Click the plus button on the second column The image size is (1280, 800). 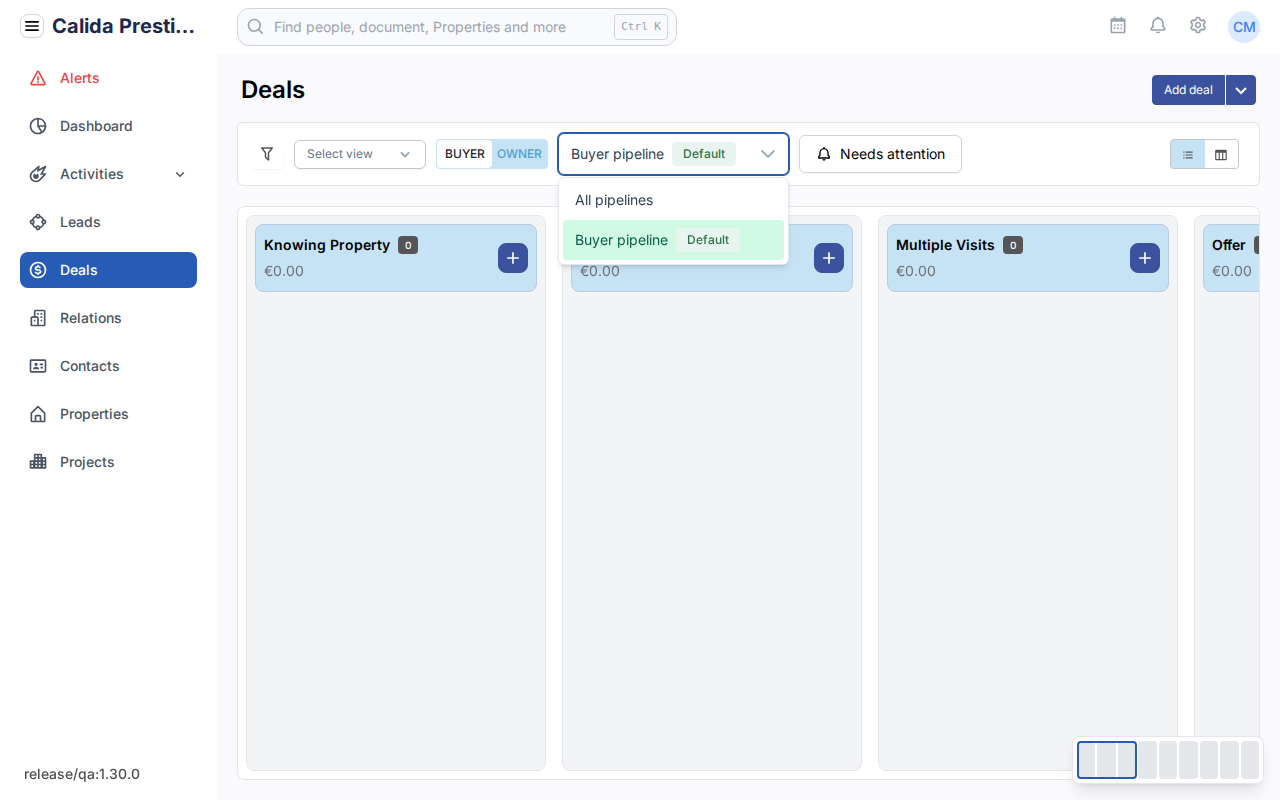coord(829,258)
